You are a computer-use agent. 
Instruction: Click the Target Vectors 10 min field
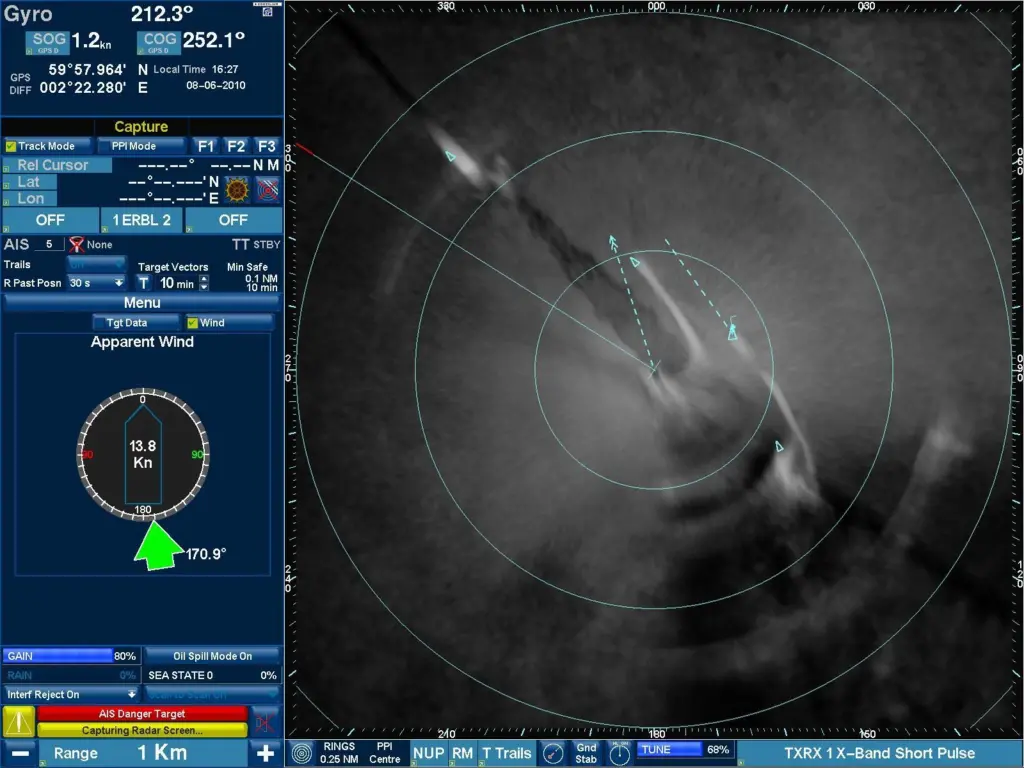point(176,283)
